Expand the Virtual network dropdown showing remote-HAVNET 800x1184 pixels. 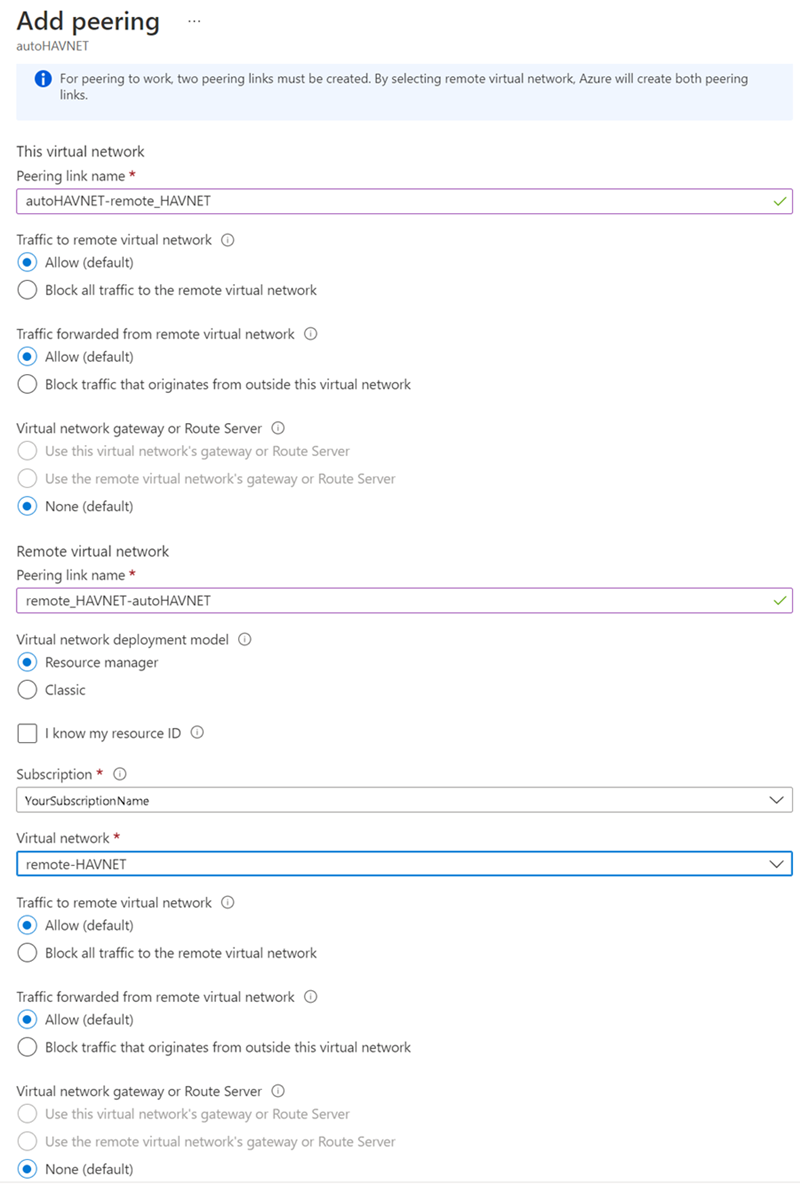pyautogui.click(x=404, y=864)
